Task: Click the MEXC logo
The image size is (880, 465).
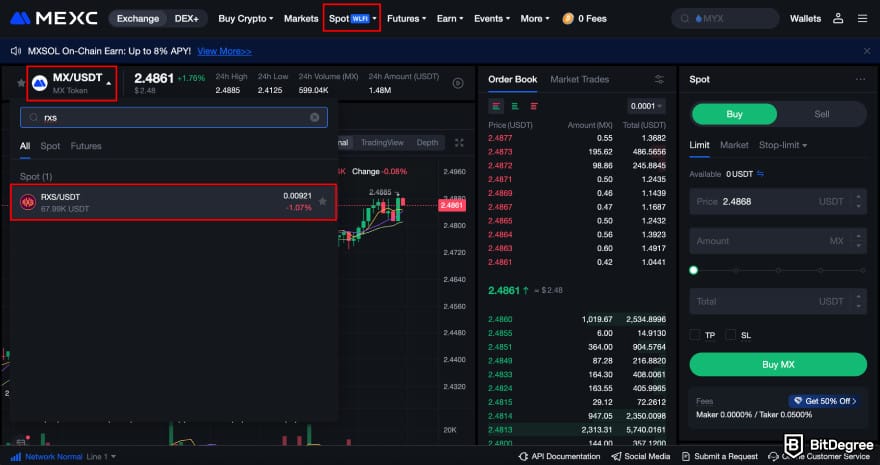Action: (x=54, y=19)
